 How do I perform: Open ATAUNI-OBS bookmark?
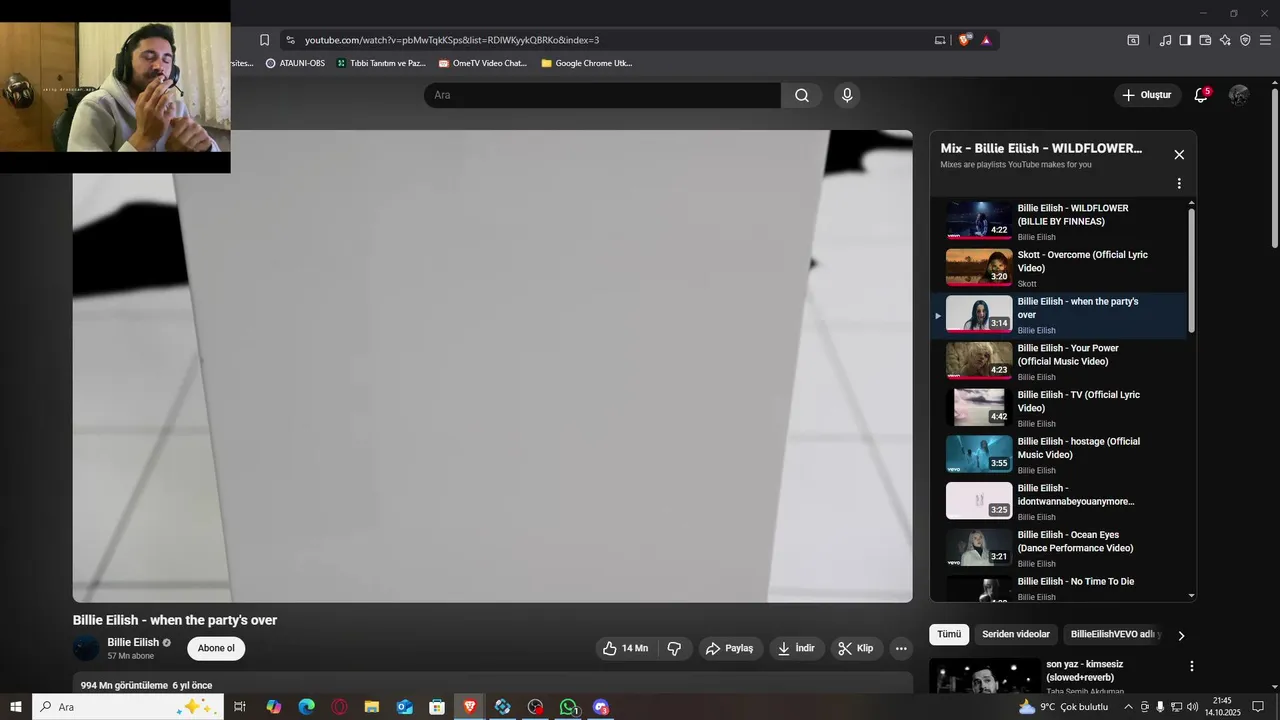point(295,63)
